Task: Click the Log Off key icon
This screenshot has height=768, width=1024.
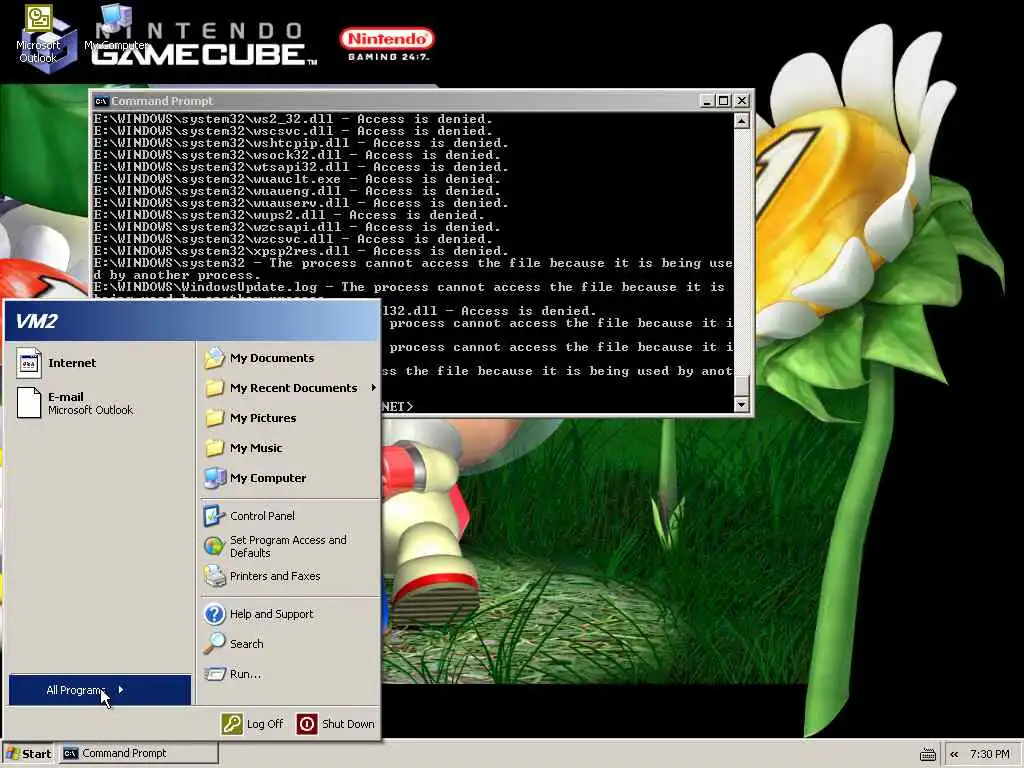Action: (232, 724)
